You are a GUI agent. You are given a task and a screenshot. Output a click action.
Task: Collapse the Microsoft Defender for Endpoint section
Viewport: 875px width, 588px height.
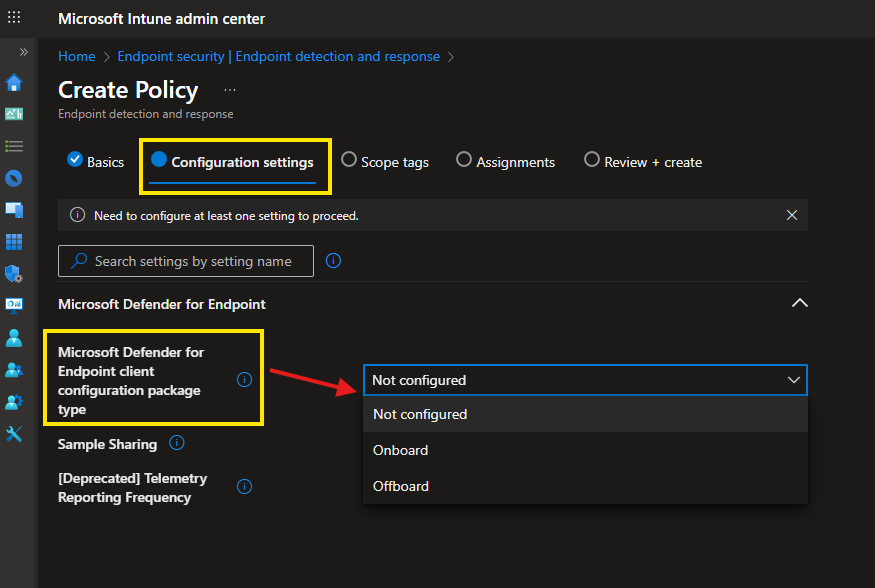(x=800, y=303)
